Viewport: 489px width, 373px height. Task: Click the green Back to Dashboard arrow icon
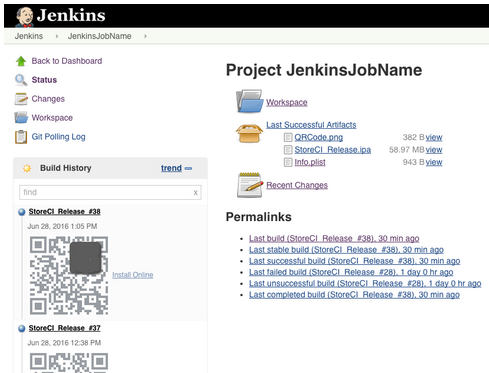pos(21,61)
